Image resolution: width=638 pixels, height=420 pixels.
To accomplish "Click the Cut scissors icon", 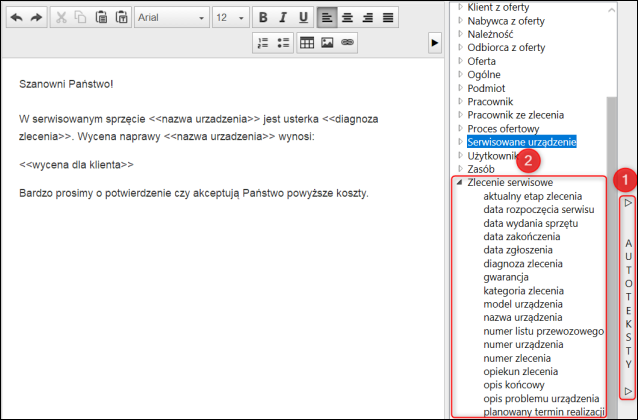I will point(61,18).
